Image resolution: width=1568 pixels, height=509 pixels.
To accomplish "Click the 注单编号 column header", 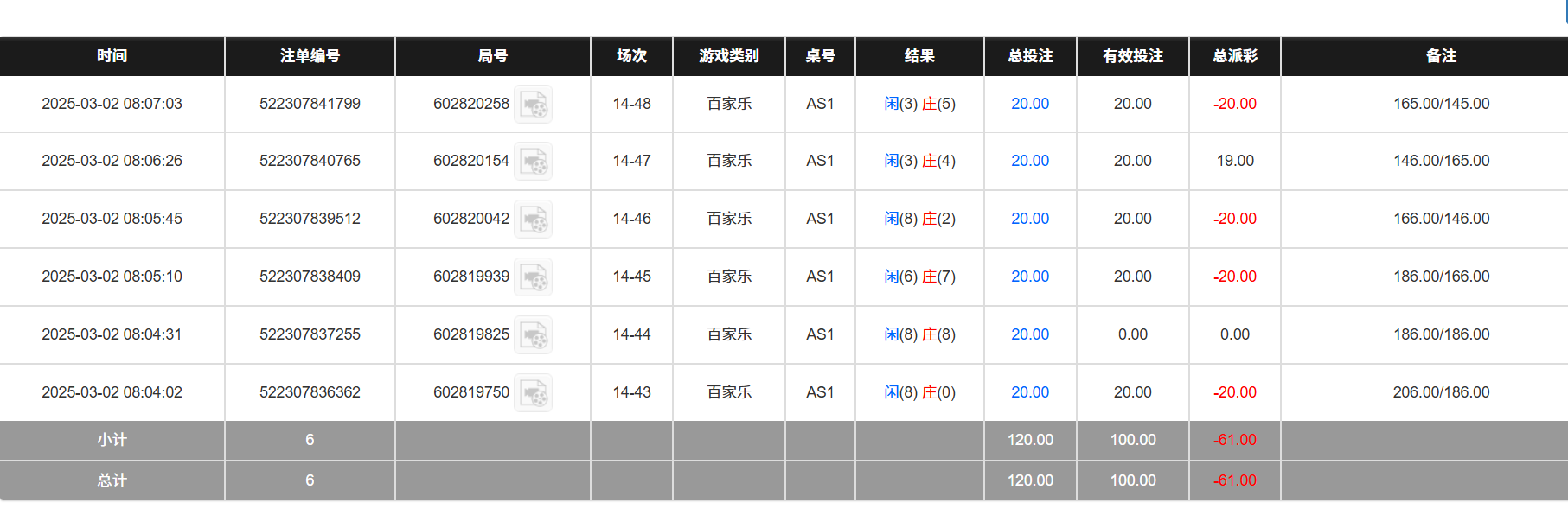I will click(309, 56).
